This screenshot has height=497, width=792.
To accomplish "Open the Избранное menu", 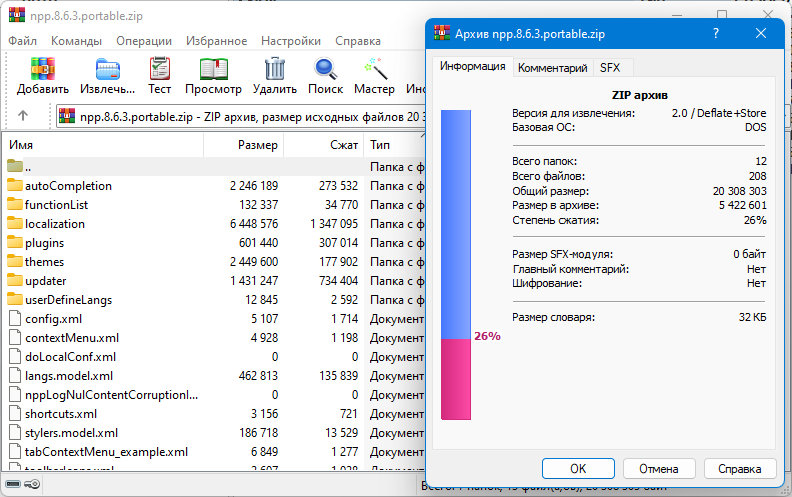I will coord(217,41).
